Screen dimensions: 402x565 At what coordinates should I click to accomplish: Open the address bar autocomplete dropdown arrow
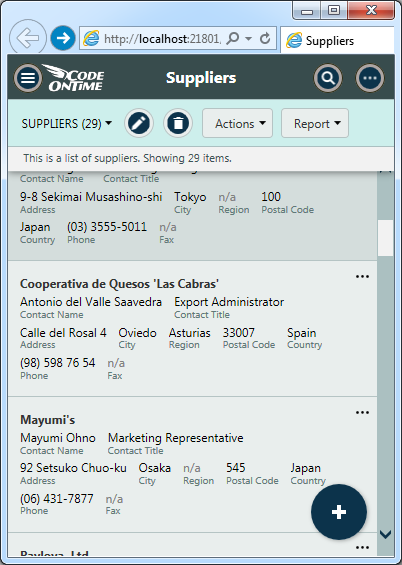[249, 38]
